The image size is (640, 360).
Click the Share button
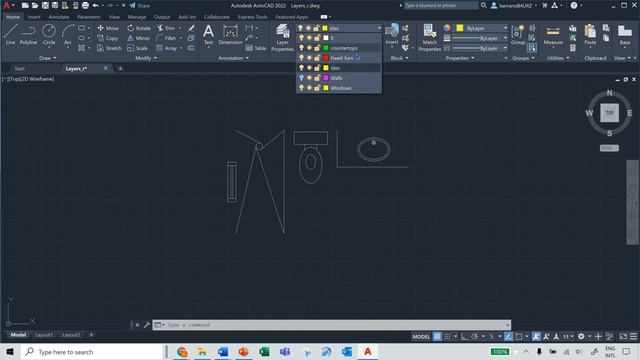tap(140, 5)
